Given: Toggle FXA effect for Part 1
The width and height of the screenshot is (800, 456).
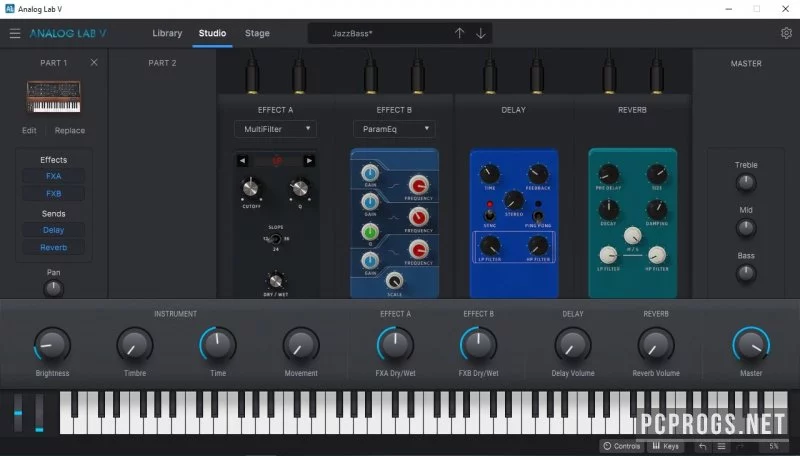Looking at the screenshot, I should click(54, 176).
